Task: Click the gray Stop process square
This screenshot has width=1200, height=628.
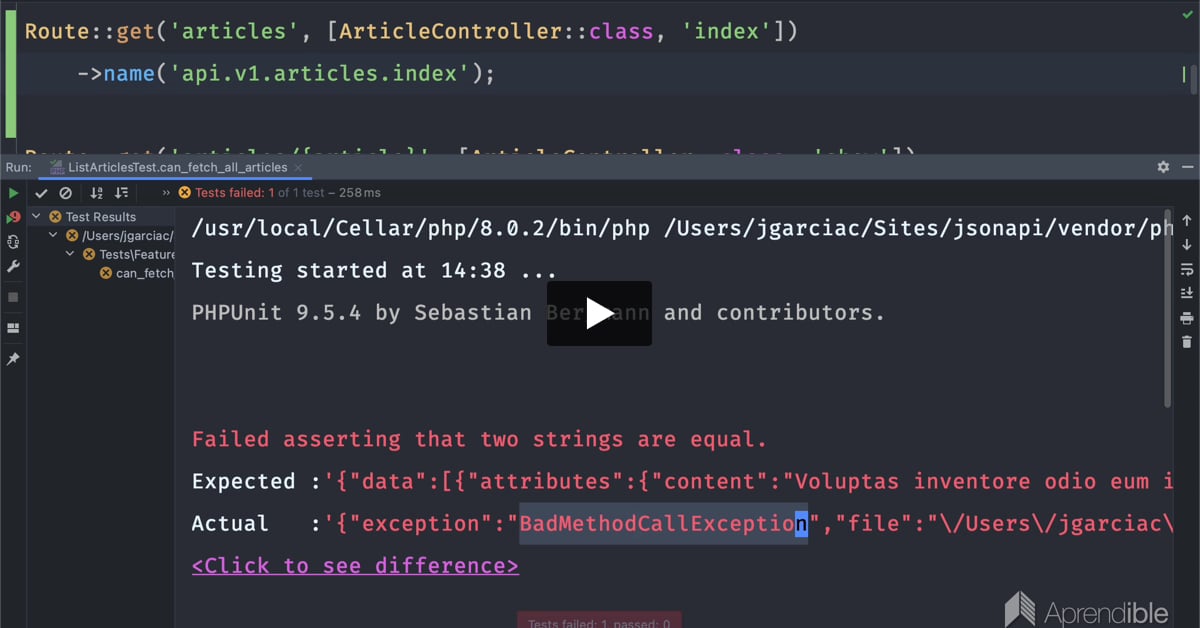Action: click(x=13, y=297)
